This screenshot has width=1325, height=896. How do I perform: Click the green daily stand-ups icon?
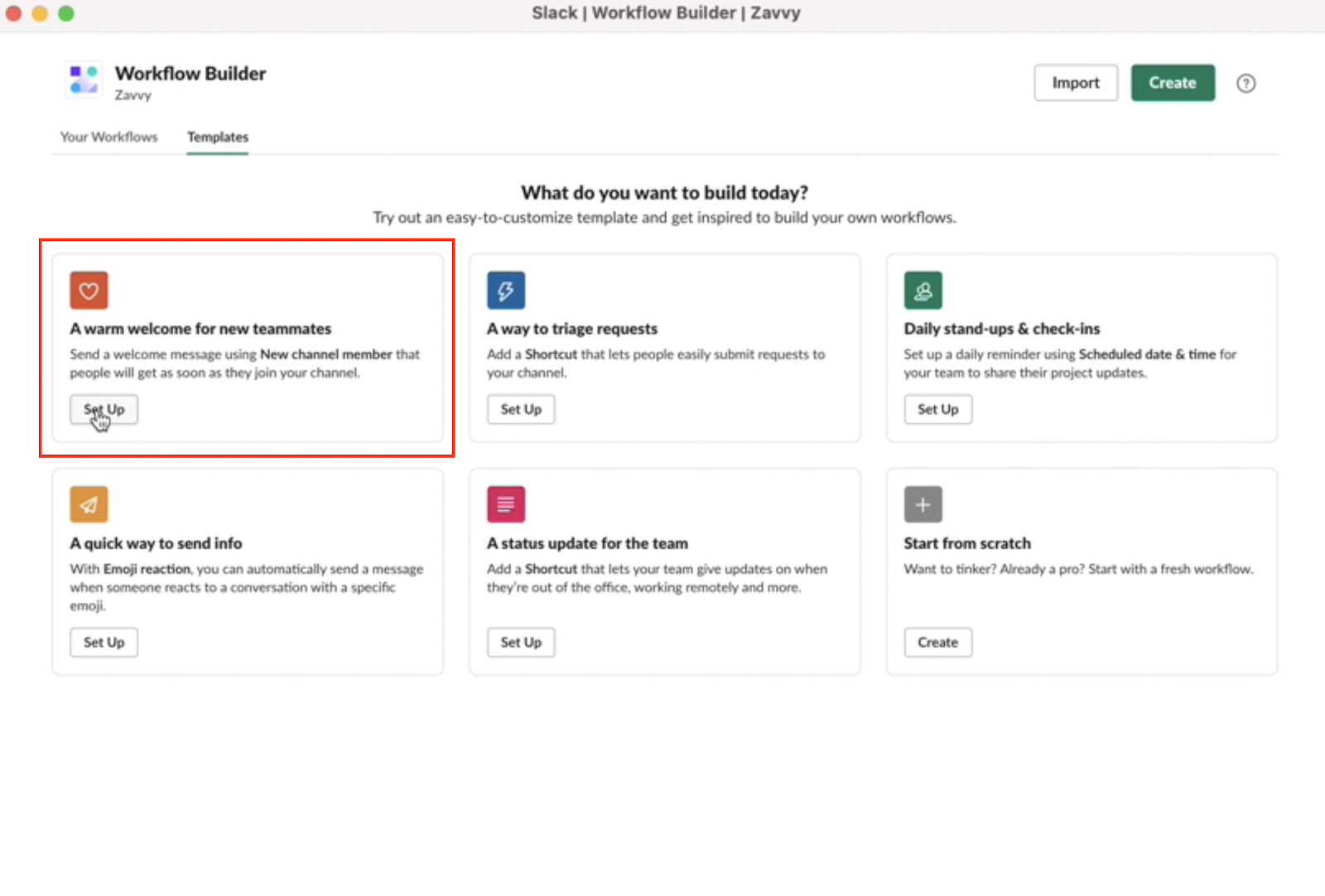click(x=923, y=290)
